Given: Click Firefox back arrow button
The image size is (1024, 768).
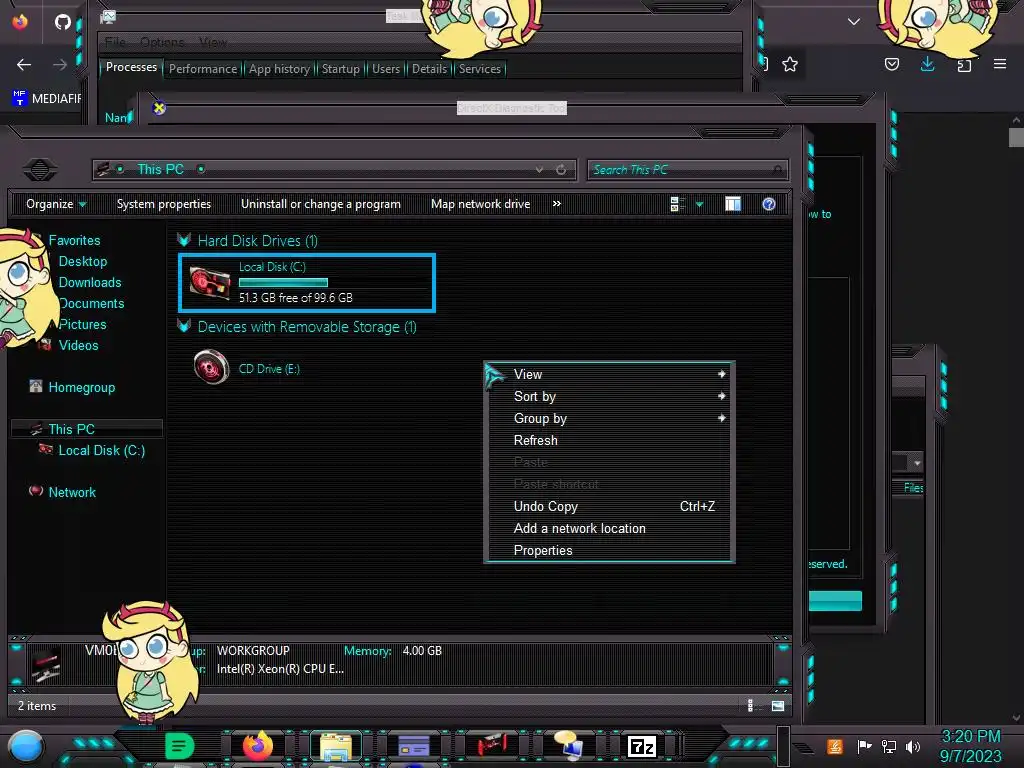Looking at the screenshot, I should point(24,65).
